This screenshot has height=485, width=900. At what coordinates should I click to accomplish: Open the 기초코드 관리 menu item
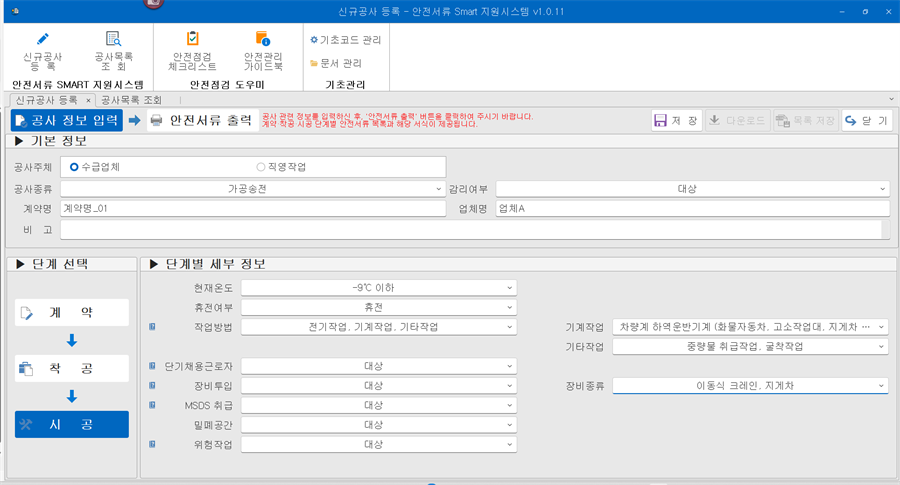point(346,40)
